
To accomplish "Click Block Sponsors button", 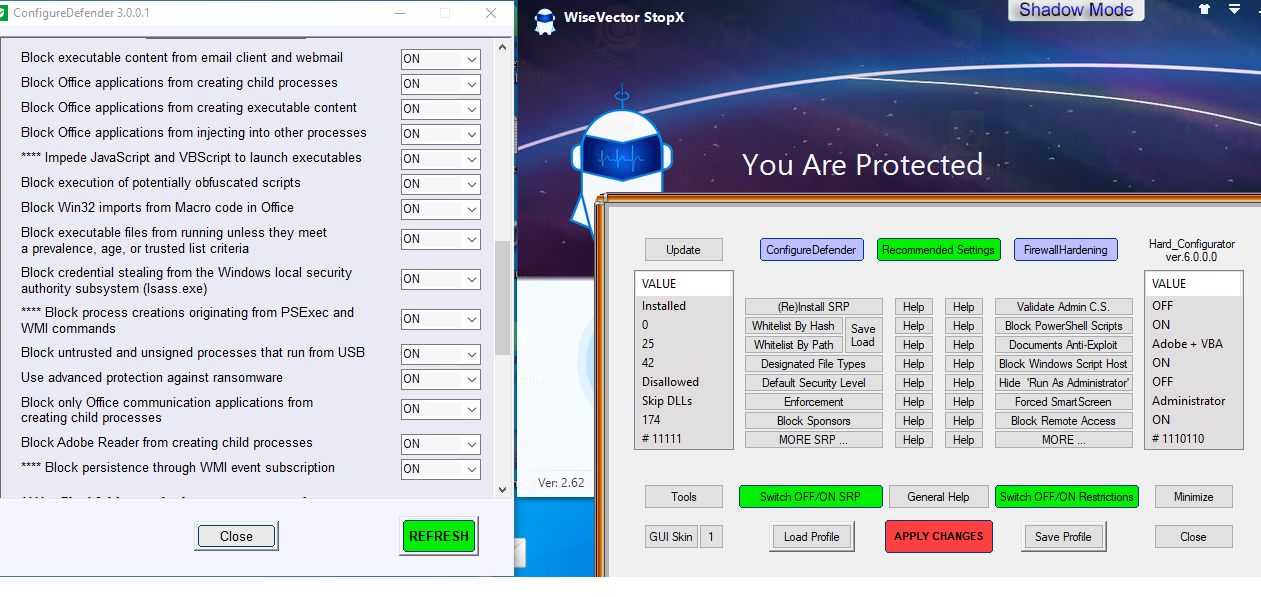I will 814,421.
